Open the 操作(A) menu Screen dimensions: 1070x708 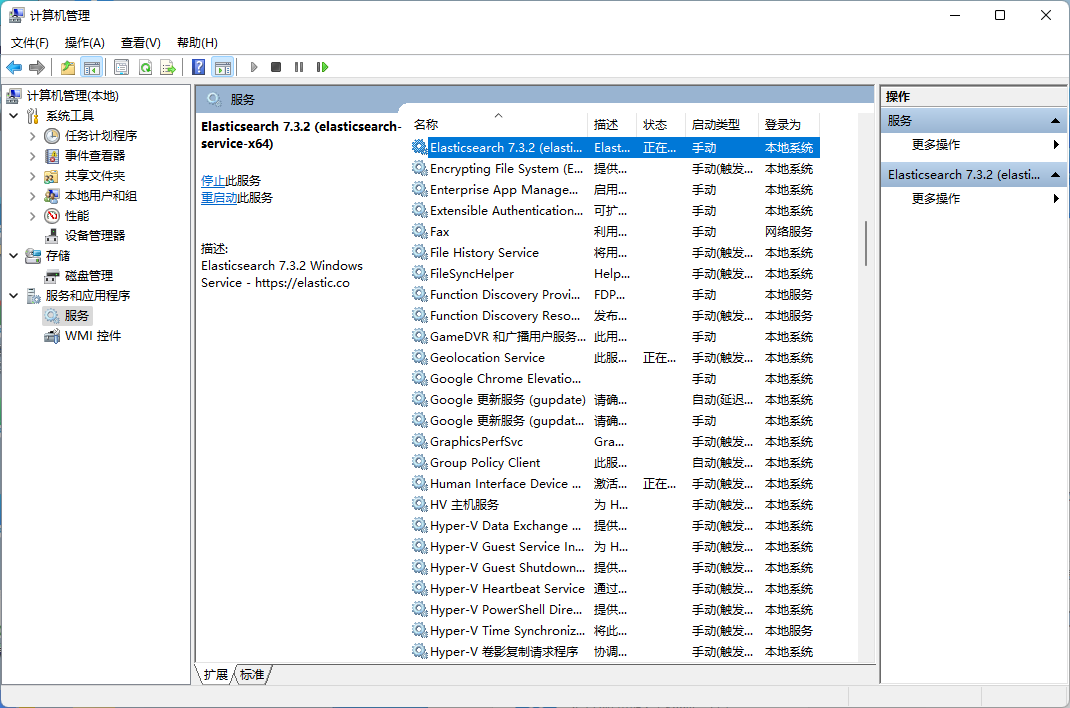(85, 42)
